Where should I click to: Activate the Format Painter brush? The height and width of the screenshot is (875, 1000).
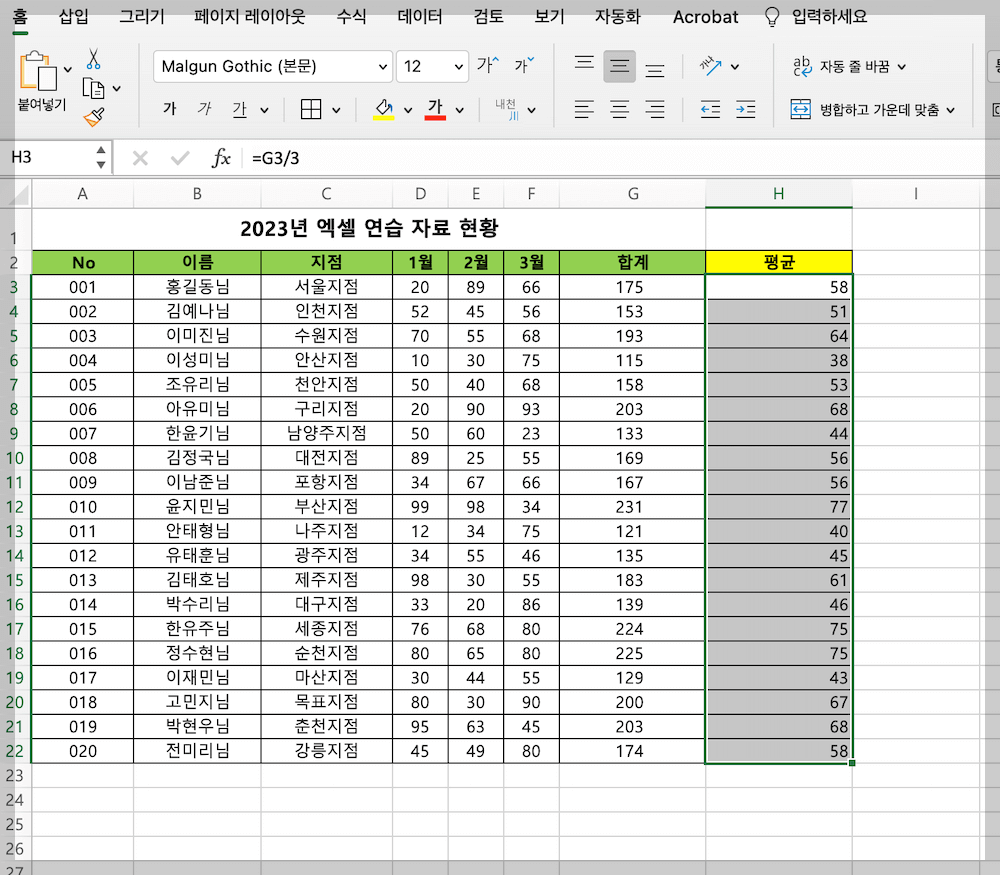93,118
